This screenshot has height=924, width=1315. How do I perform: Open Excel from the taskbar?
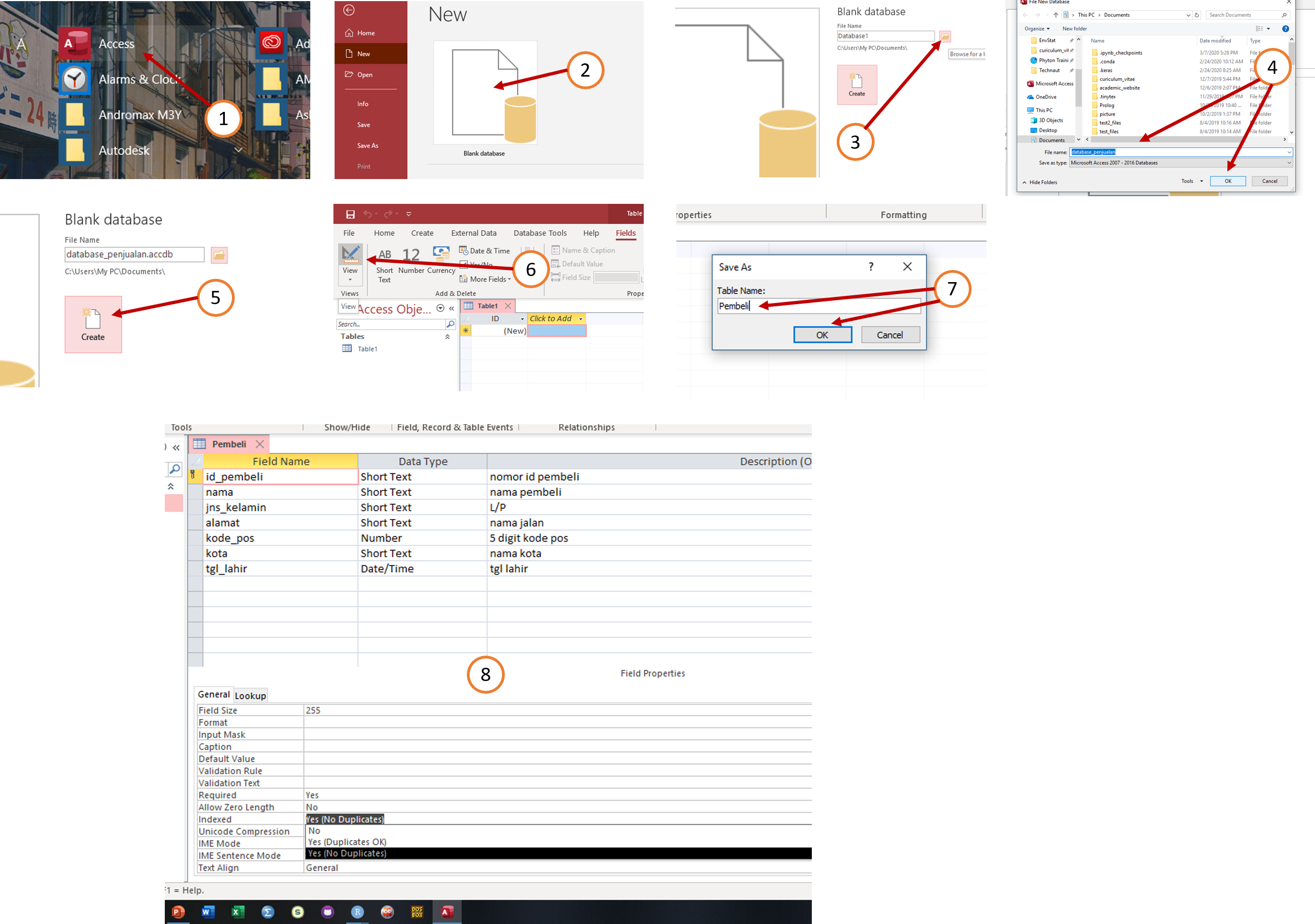(x=238, y=911)
